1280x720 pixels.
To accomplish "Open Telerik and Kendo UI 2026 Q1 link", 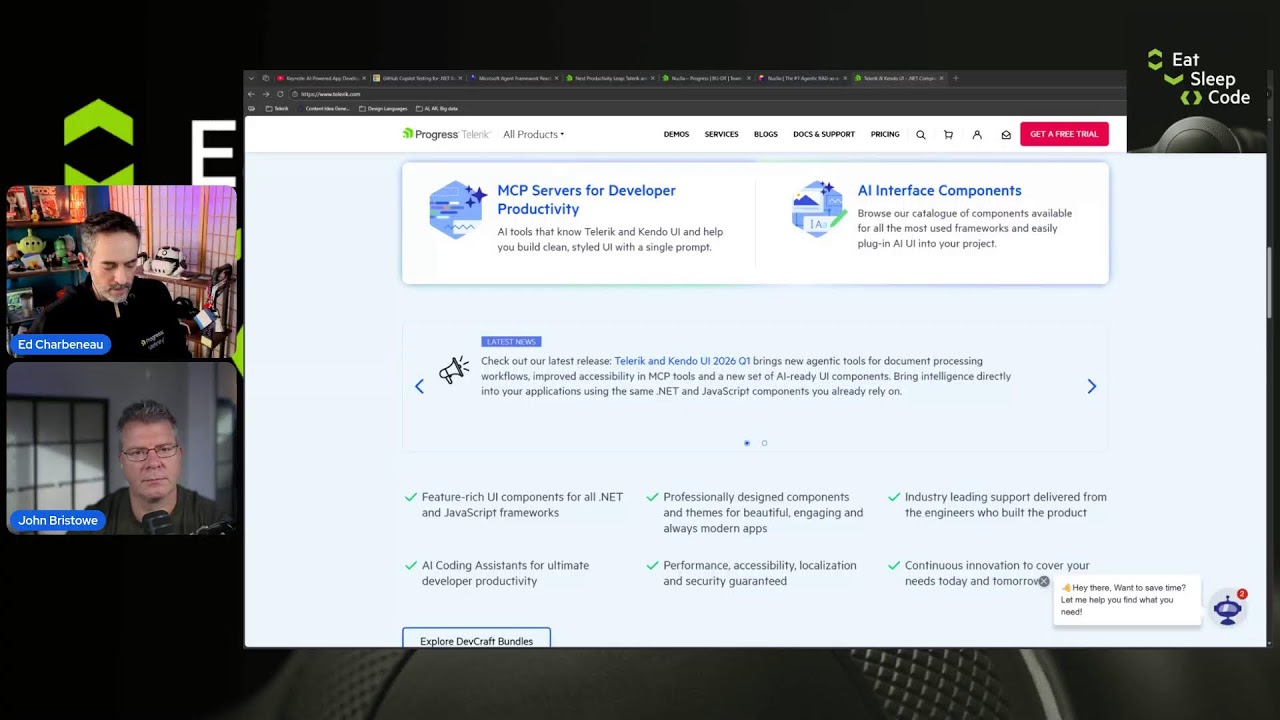I will click(682, 361).
